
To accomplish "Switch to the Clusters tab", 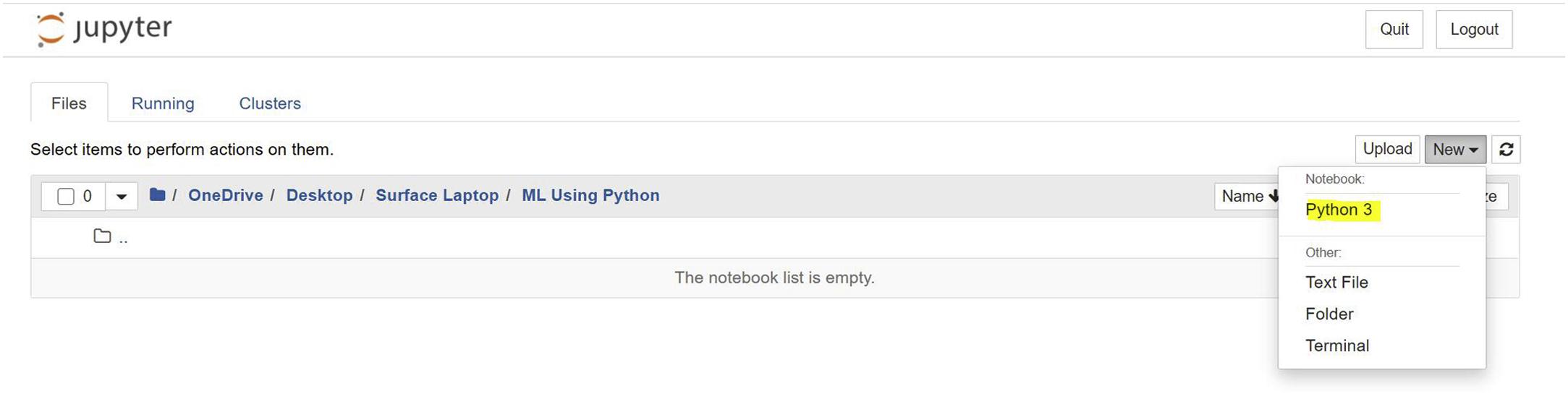I will pyautogui.click(x=270, y=103).
